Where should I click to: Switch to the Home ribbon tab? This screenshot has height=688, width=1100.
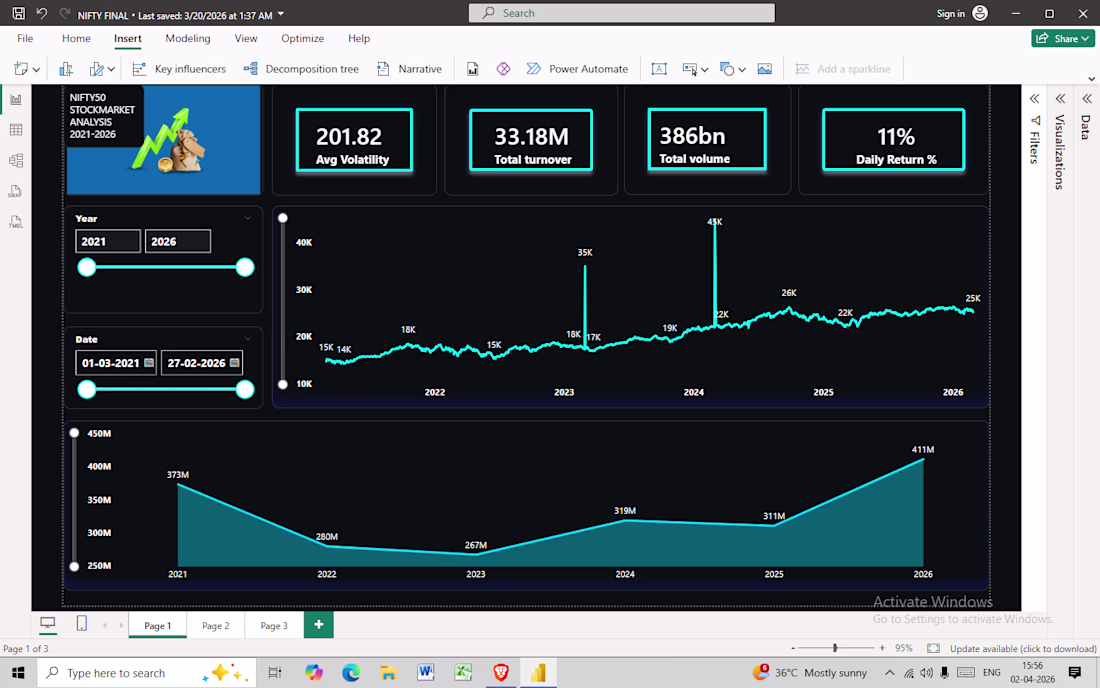(x=76, y=39)
